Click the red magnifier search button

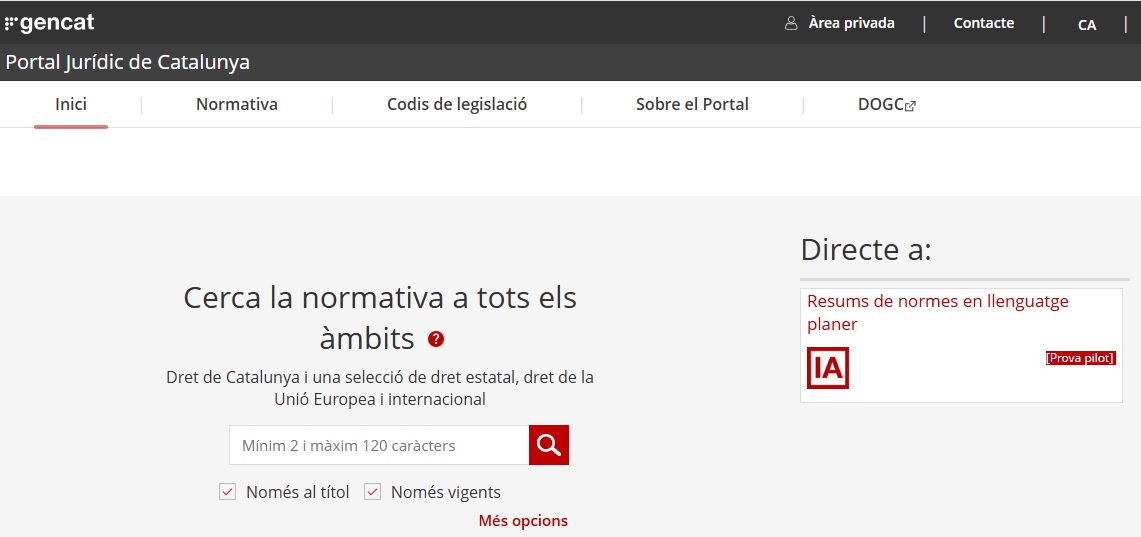click(549, 445)
